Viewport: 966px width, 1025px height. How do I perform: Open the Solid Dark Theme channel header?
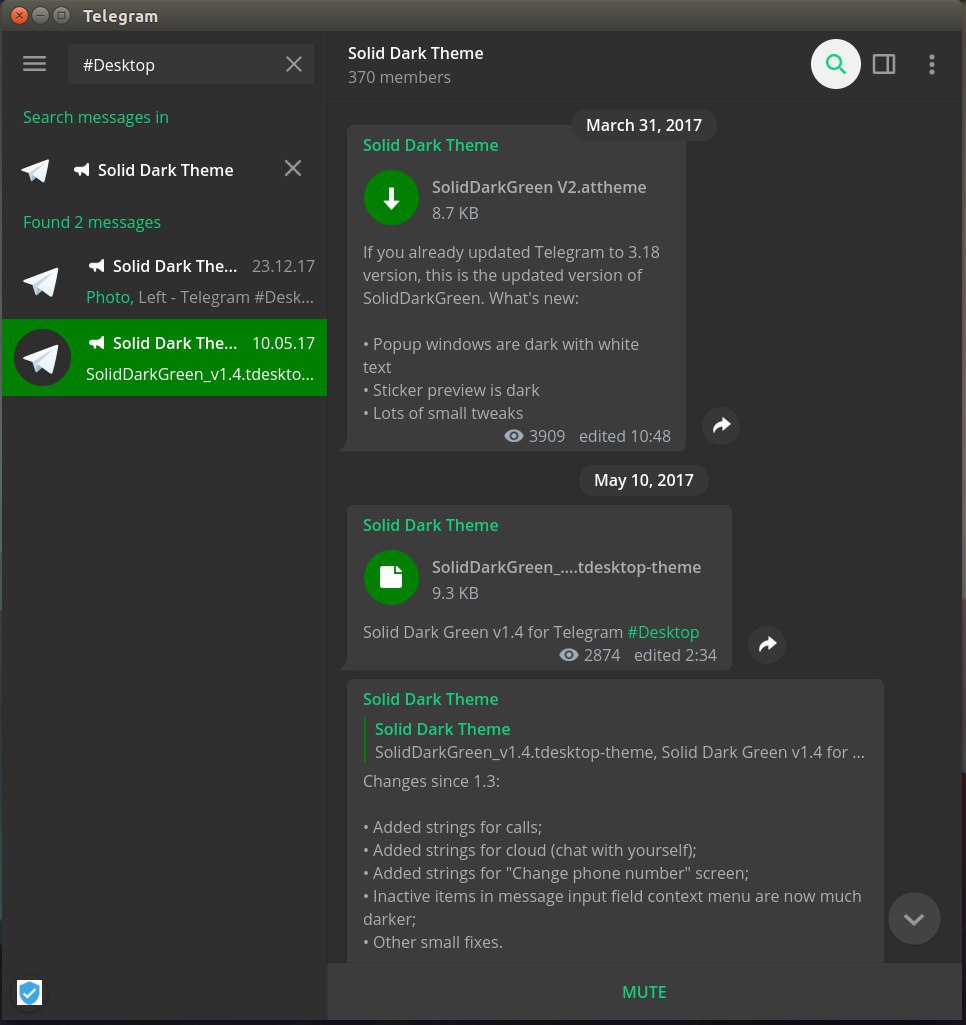(x=415, y=64)
